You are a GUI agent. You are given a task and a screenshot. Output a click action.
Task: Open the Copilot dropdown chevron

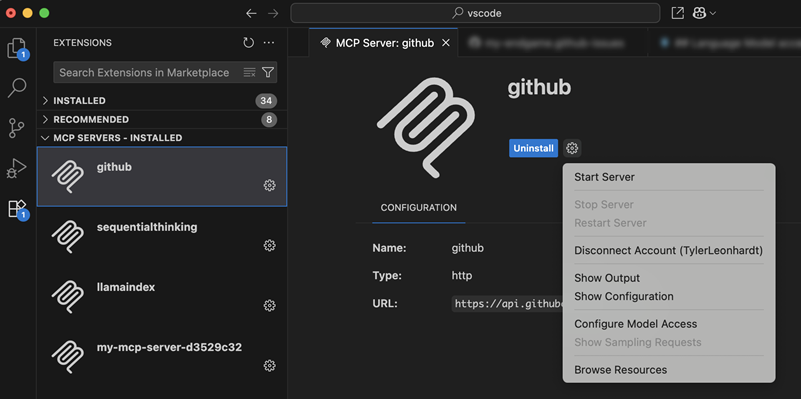(x=713, y=13)
